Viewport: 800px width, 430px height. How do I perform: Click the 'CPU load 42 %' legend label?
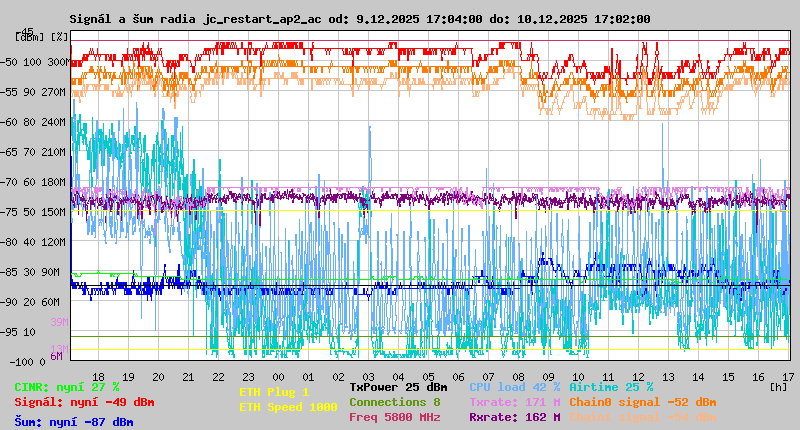click(515, 387)
